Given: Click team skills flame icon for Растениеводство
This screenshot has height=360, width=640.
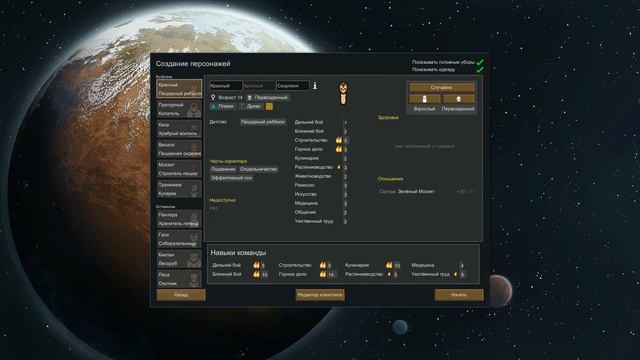Looking at the screenshot, I should pyautogui.click(x=389, y=274).
